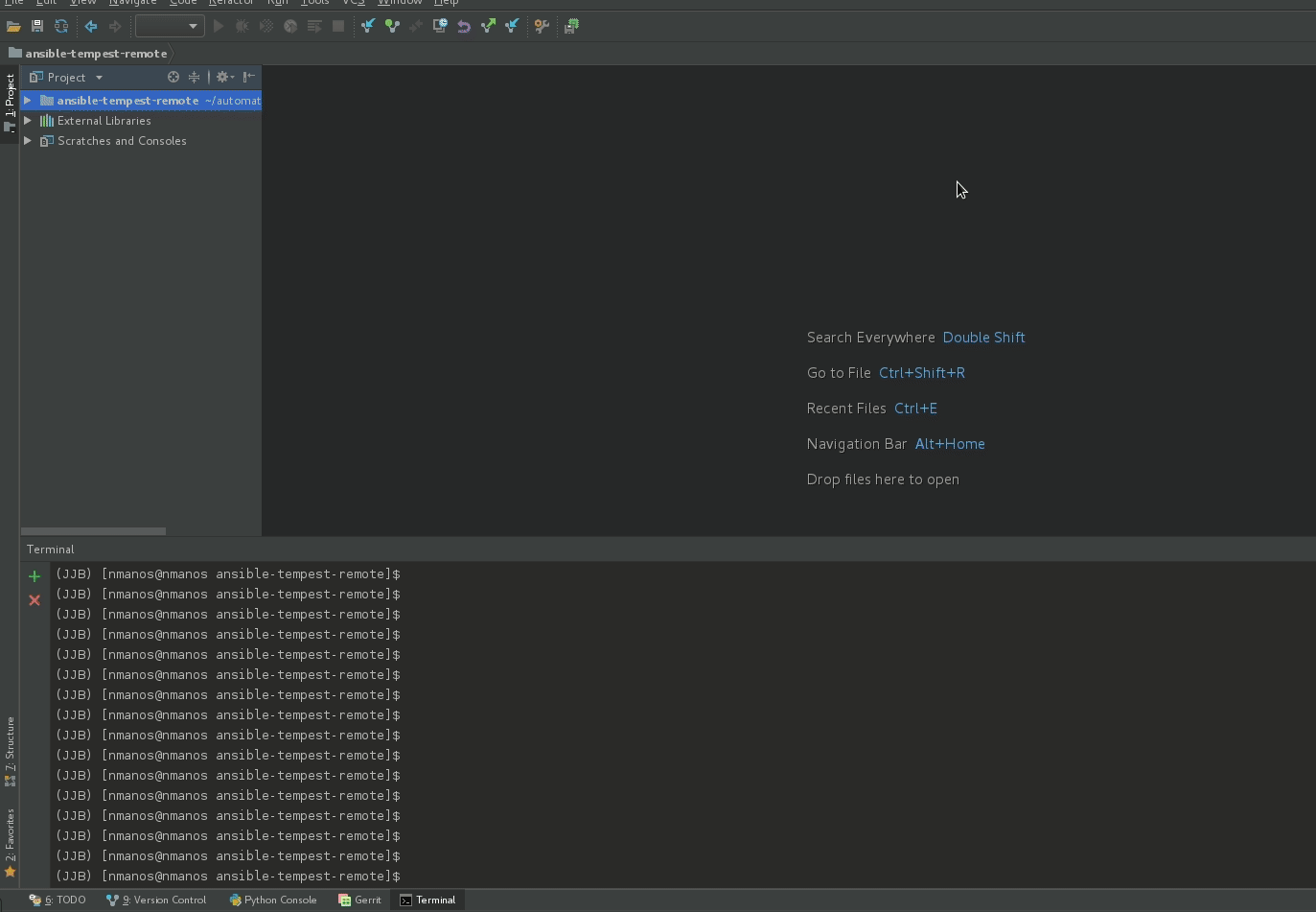Viewport: 1316px width, 912px height.
Task: Toggle the Terminal tool window tab
Action: pyautogui.click(x=427, y=900)
